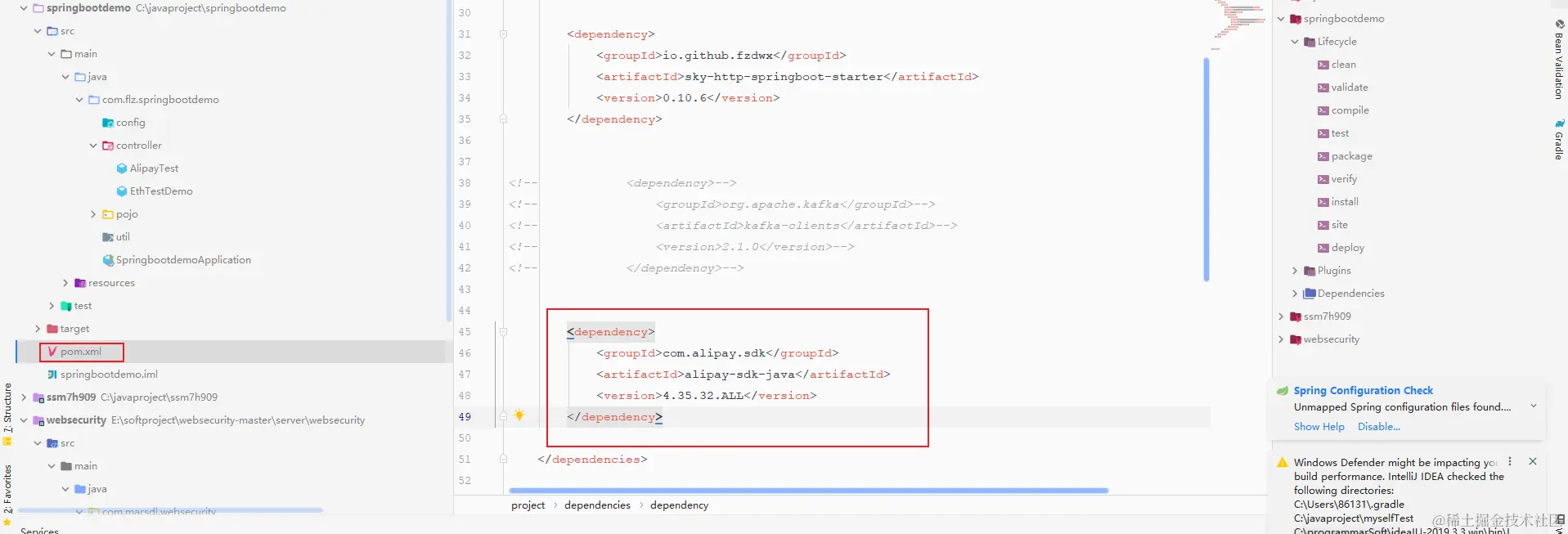Screen dimensions: 1568x534
Task: Collapse the src folder under springbootdemo
Action: [x=38, y=31]
